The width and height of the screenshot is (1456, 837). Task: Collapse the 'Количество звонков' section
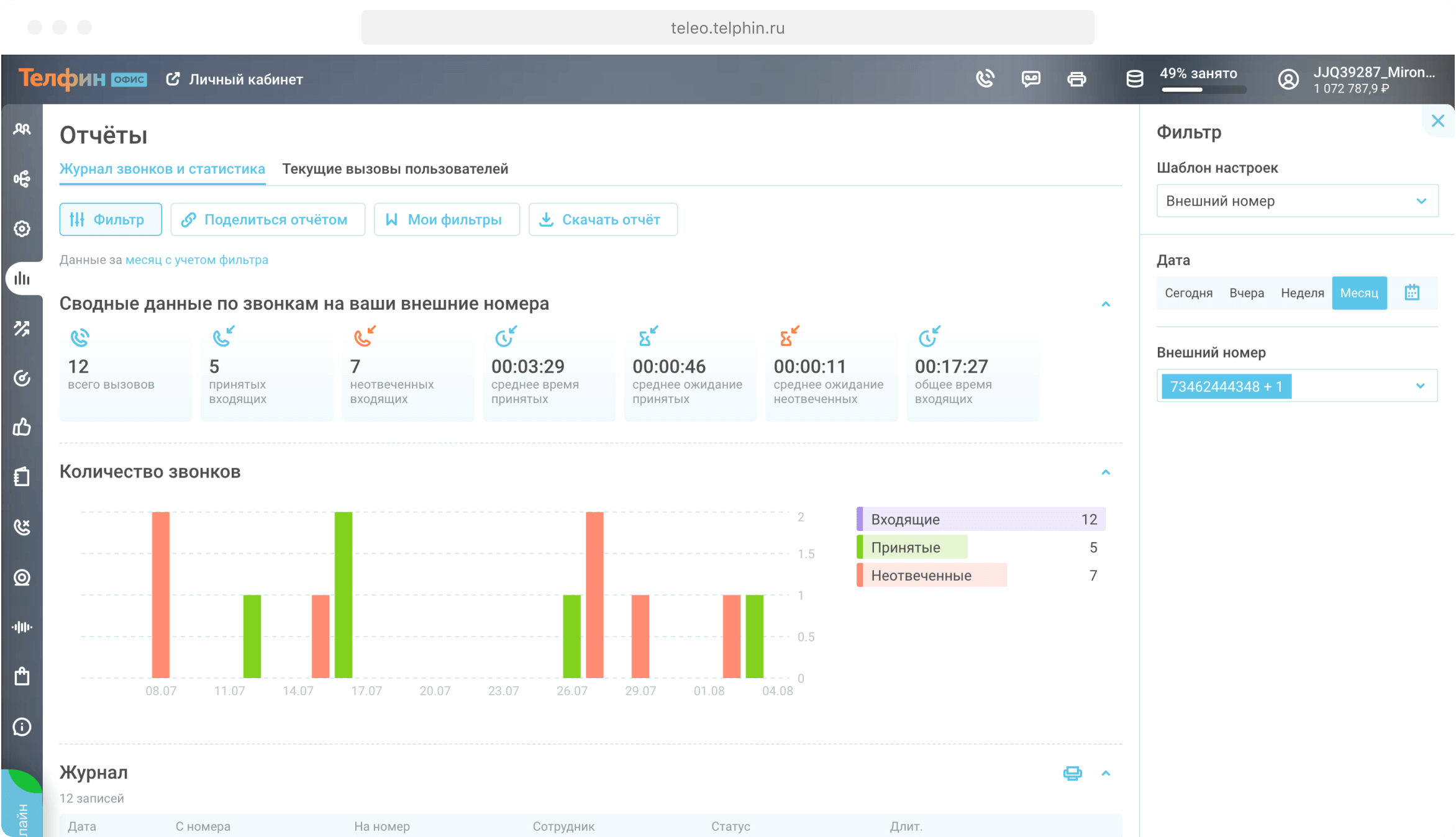tap(1106, 473)
